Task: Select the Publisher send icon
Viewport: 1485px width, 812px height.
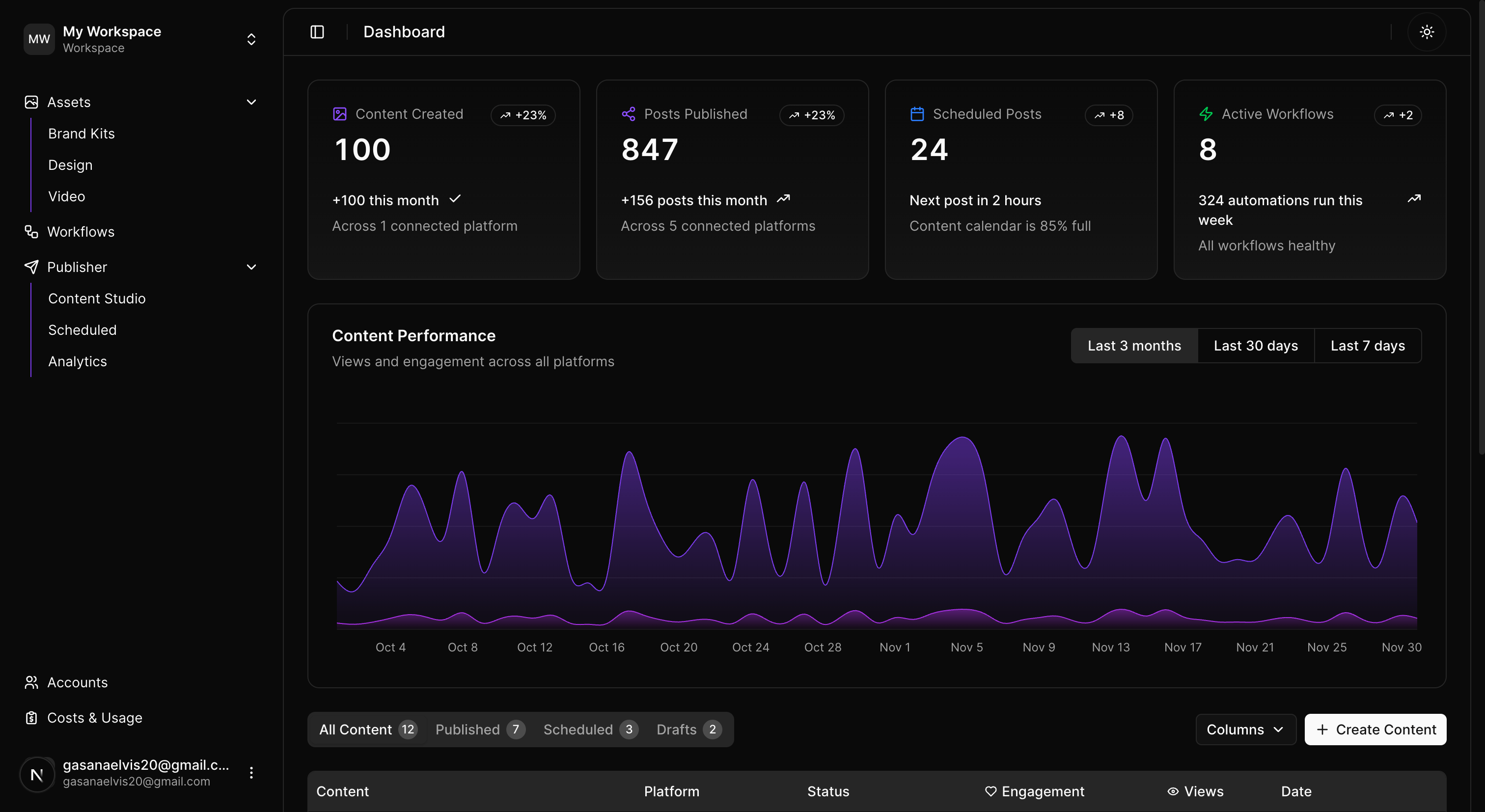Action: click(x=31, y=267)
